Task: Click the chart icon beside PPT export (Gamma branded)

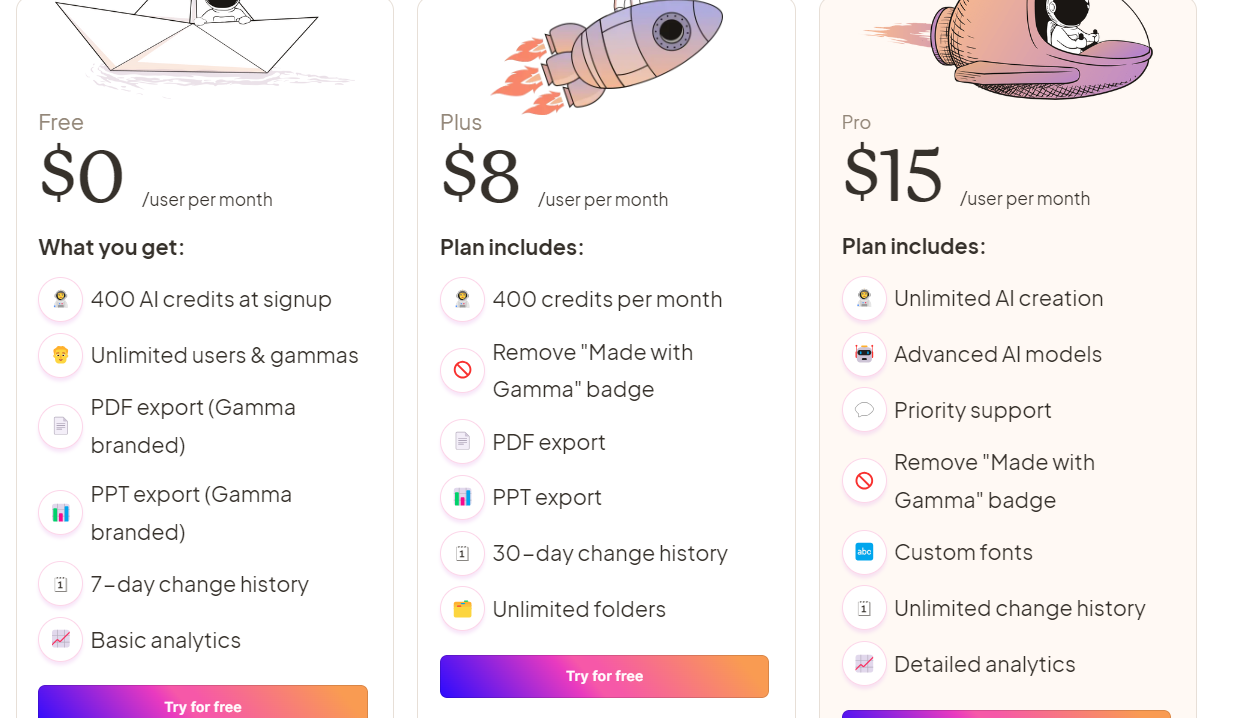Action: 61,513
